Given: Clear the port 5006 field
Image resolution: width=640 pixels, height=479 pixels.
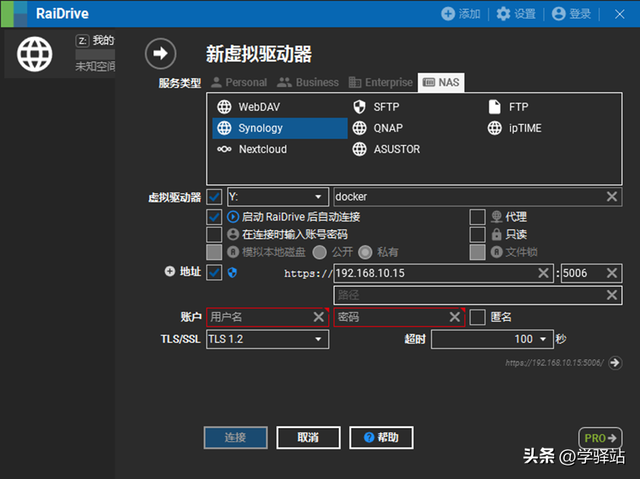Looking at the screenshot, I should [611, 273].
